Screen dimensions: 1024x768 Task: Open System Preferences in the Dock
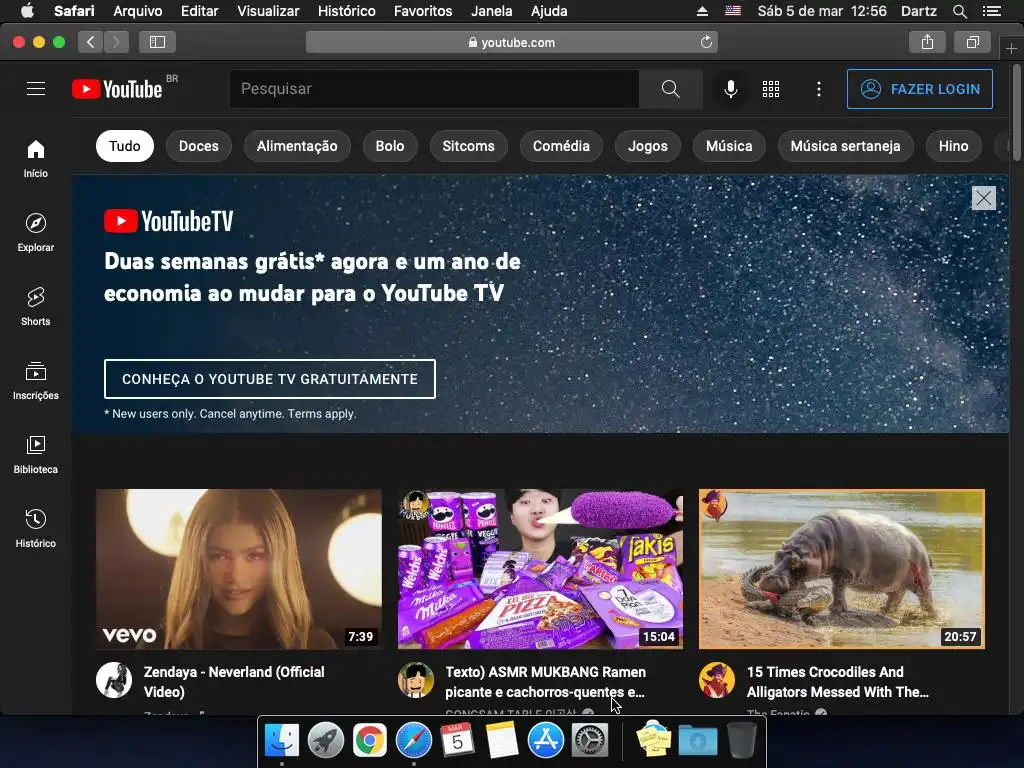[590, 741]
